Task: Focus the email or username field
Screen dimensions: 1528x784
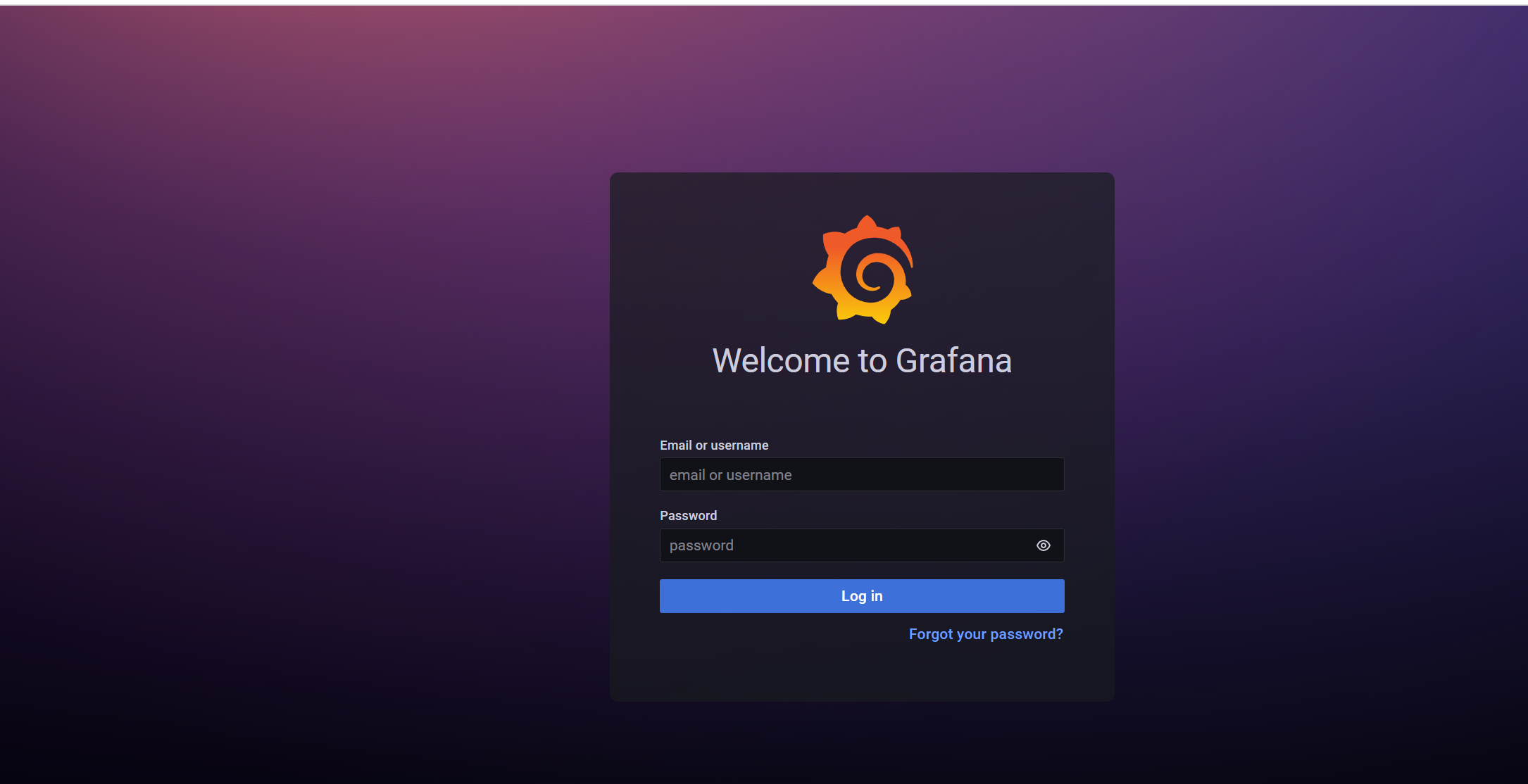Action: pos(861,475)
